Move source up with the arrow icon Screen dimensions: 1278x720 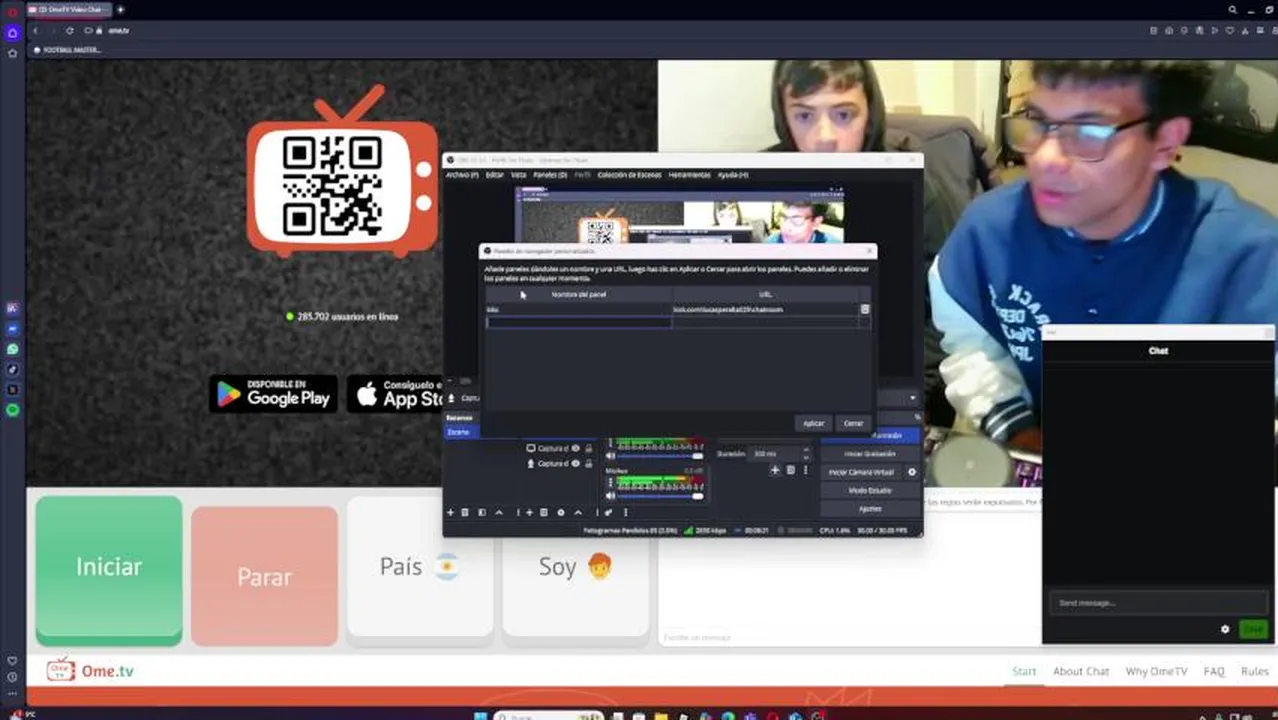578,512
